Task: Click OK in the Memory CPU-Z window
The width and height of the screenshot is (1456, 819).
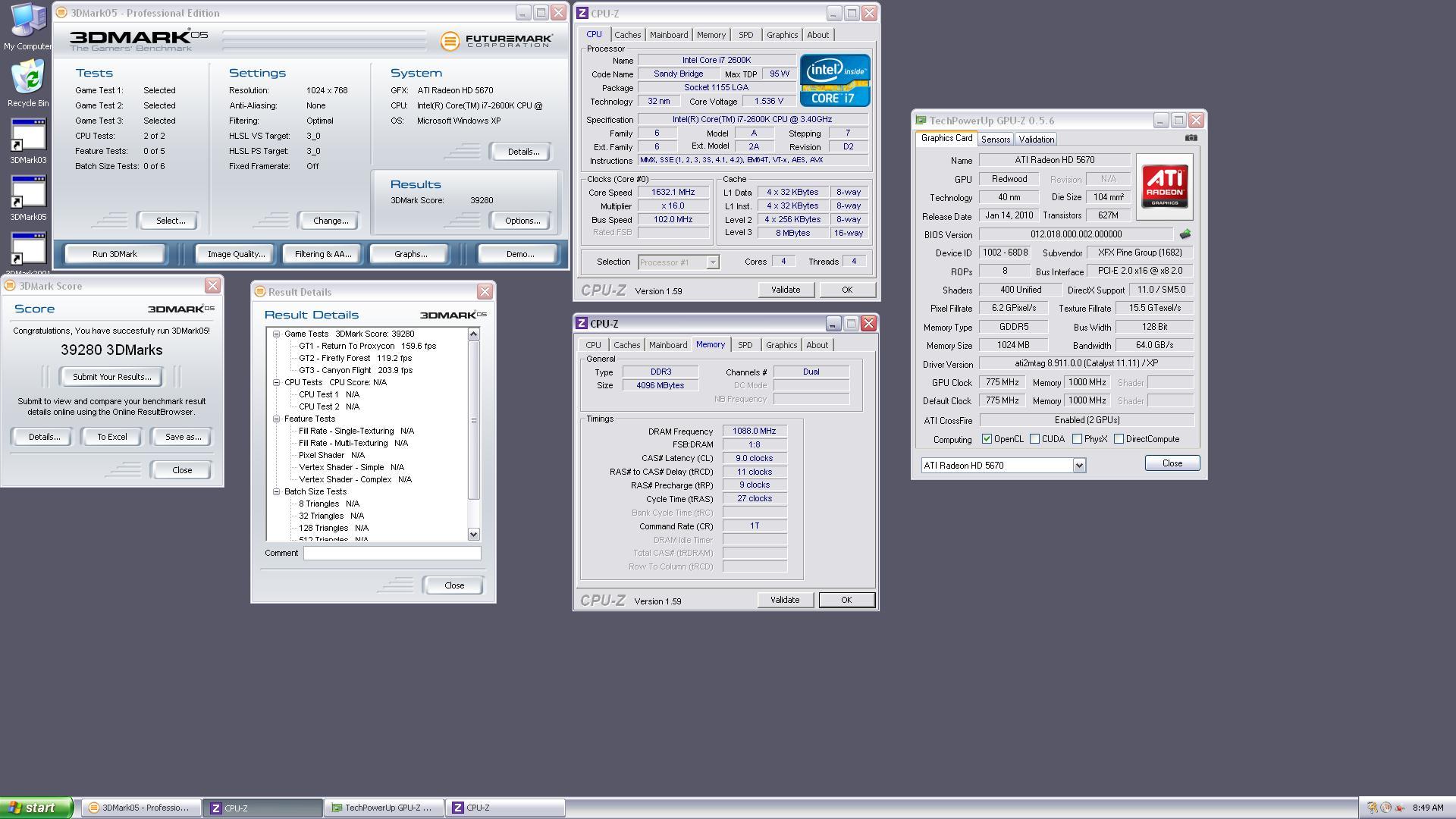Action: [x=846, y=600]
